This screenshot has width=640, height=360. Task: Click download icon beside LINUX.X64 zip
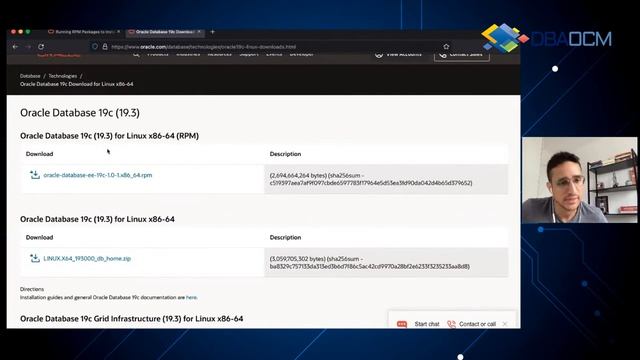click(35, 258)
